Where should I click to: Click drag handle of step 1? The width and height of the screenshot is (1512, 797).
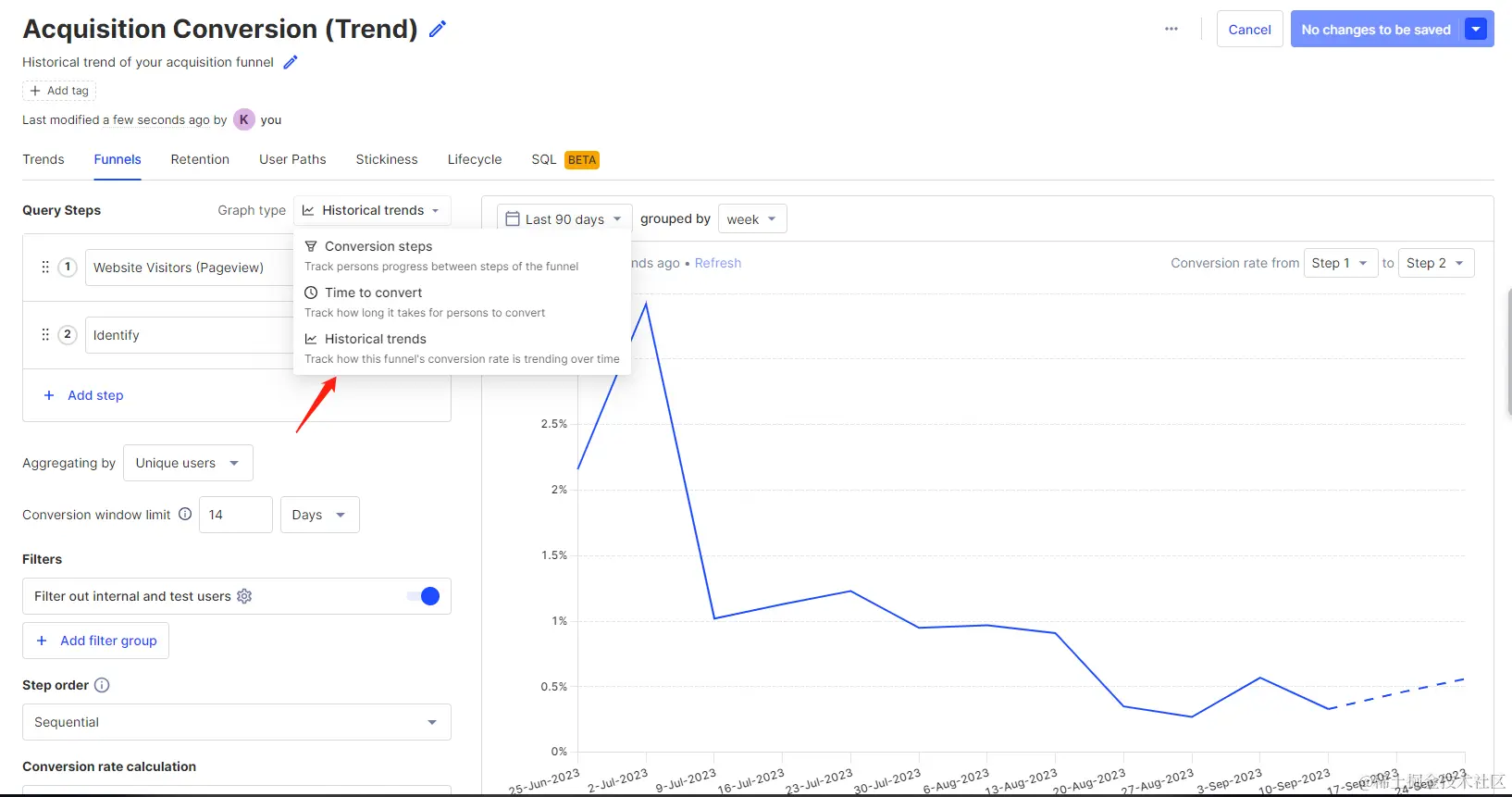click(45, 267)
